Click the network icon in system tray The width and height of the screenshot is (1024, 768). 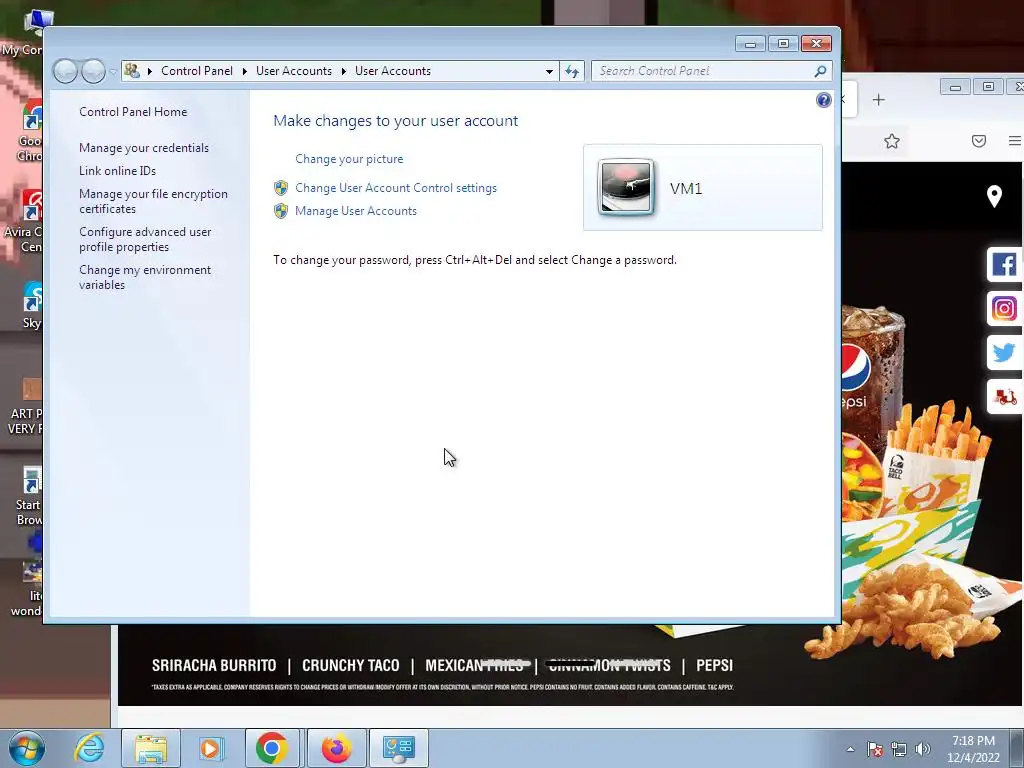899,749
